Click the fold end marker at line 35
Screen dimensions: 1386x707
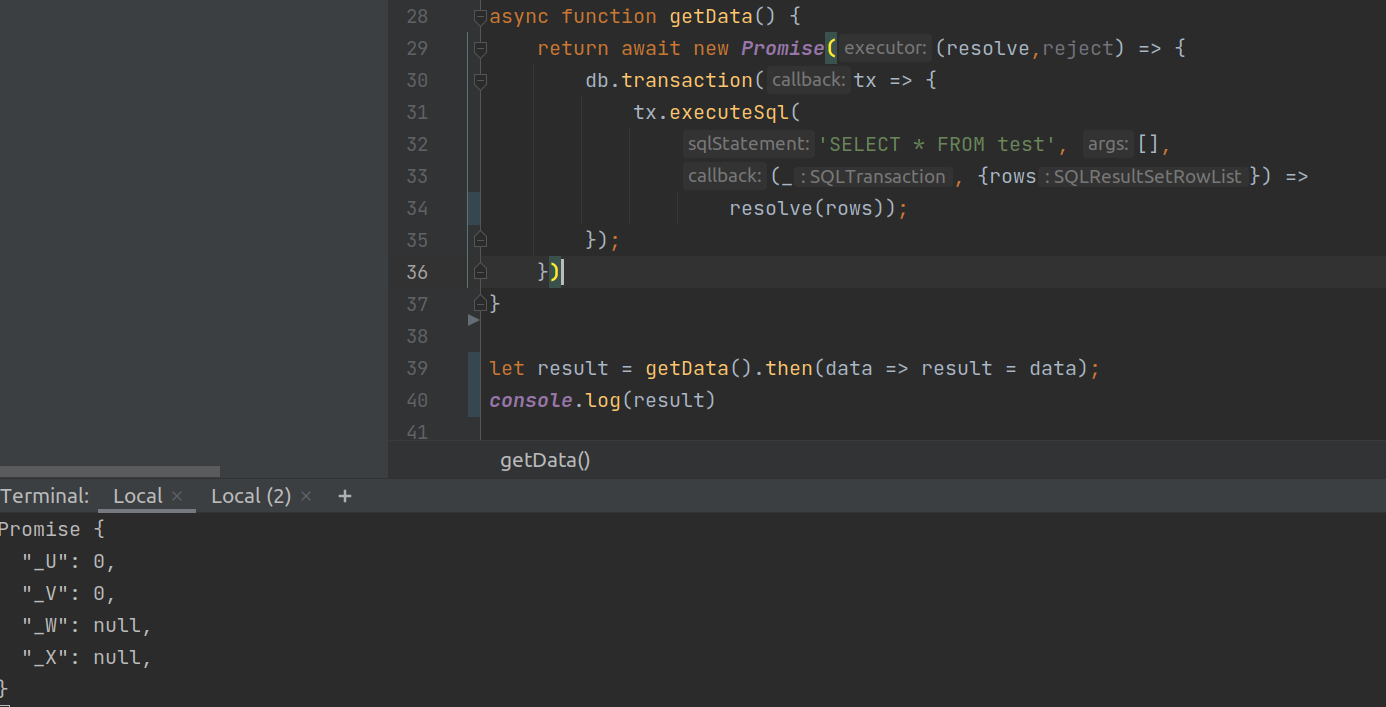coord(480,240)
